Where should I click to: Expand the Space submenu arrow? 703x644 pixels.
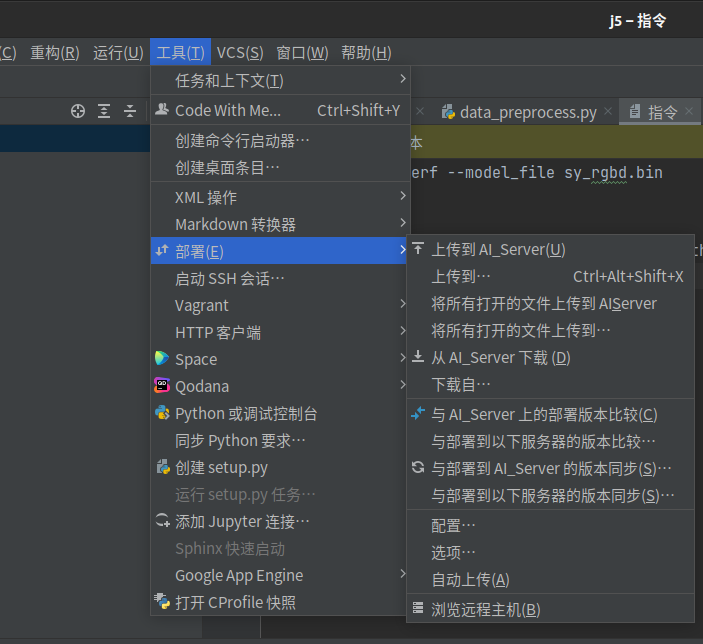(x=403, y=358)
